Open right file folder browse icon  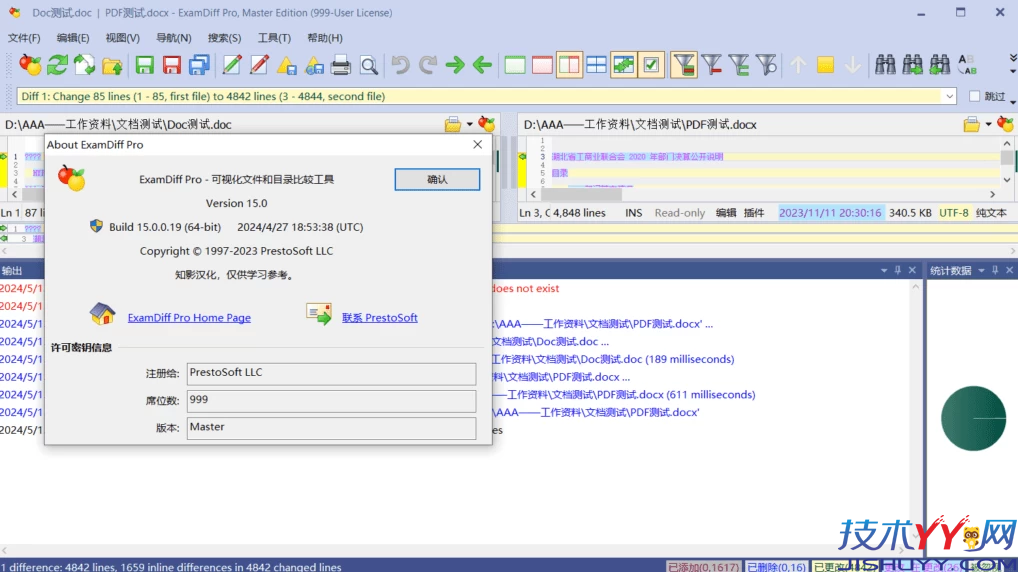(972, 124)
